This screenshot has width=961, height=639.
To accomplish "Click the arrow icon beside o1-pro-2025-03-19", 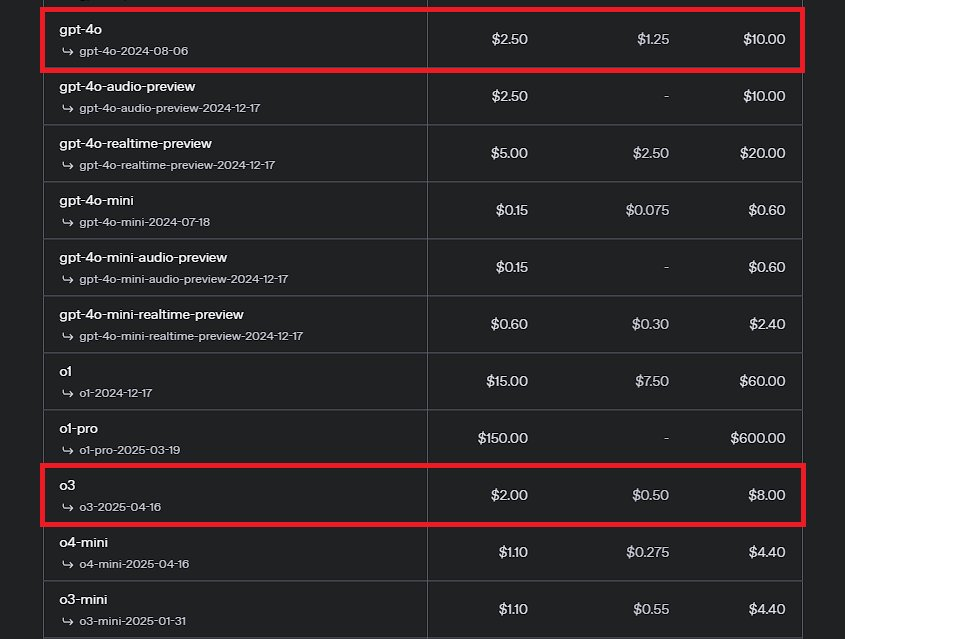I will click(67, 450).
